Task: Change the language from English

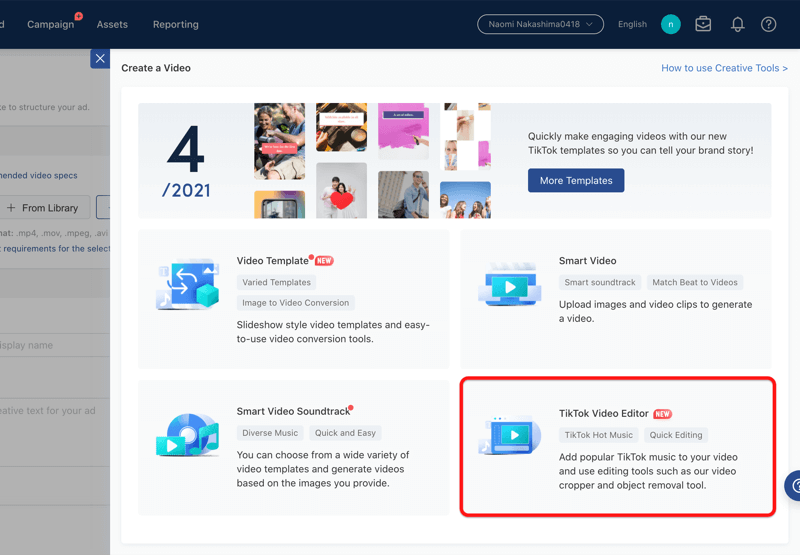Action: (x=632, y=24)
